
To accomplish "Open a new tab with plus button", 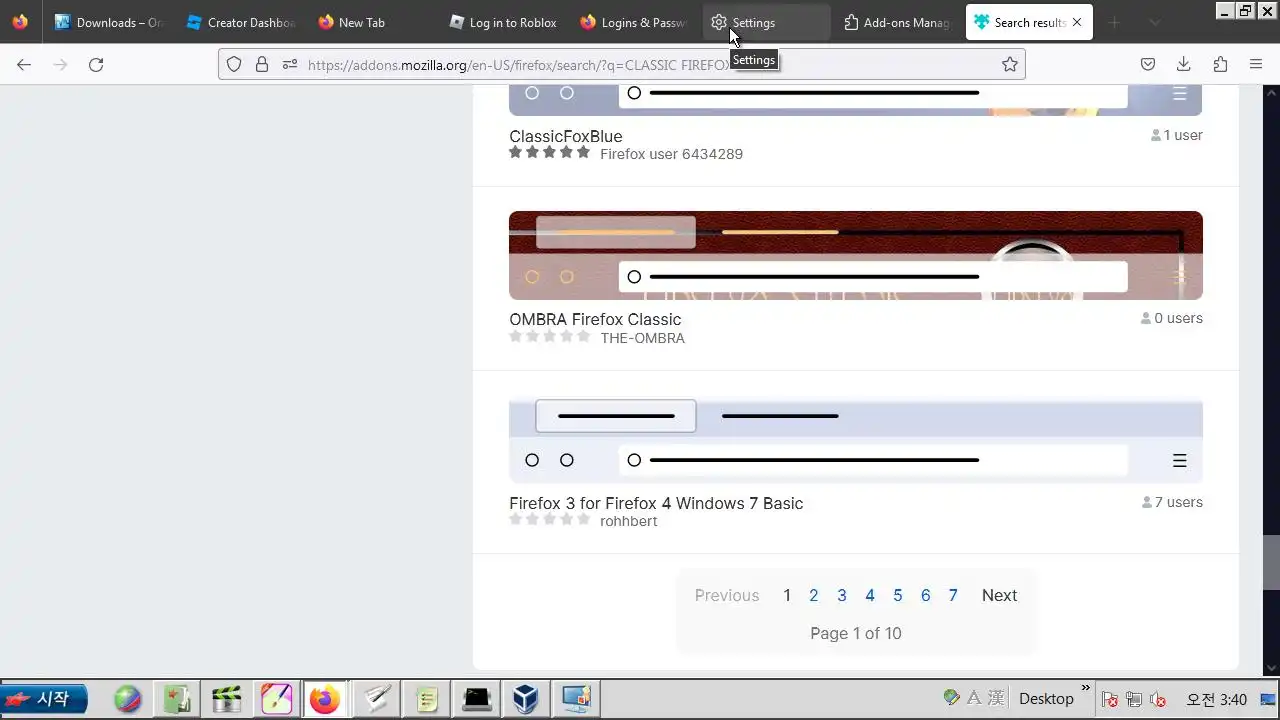I will (x=1114, y=22).
